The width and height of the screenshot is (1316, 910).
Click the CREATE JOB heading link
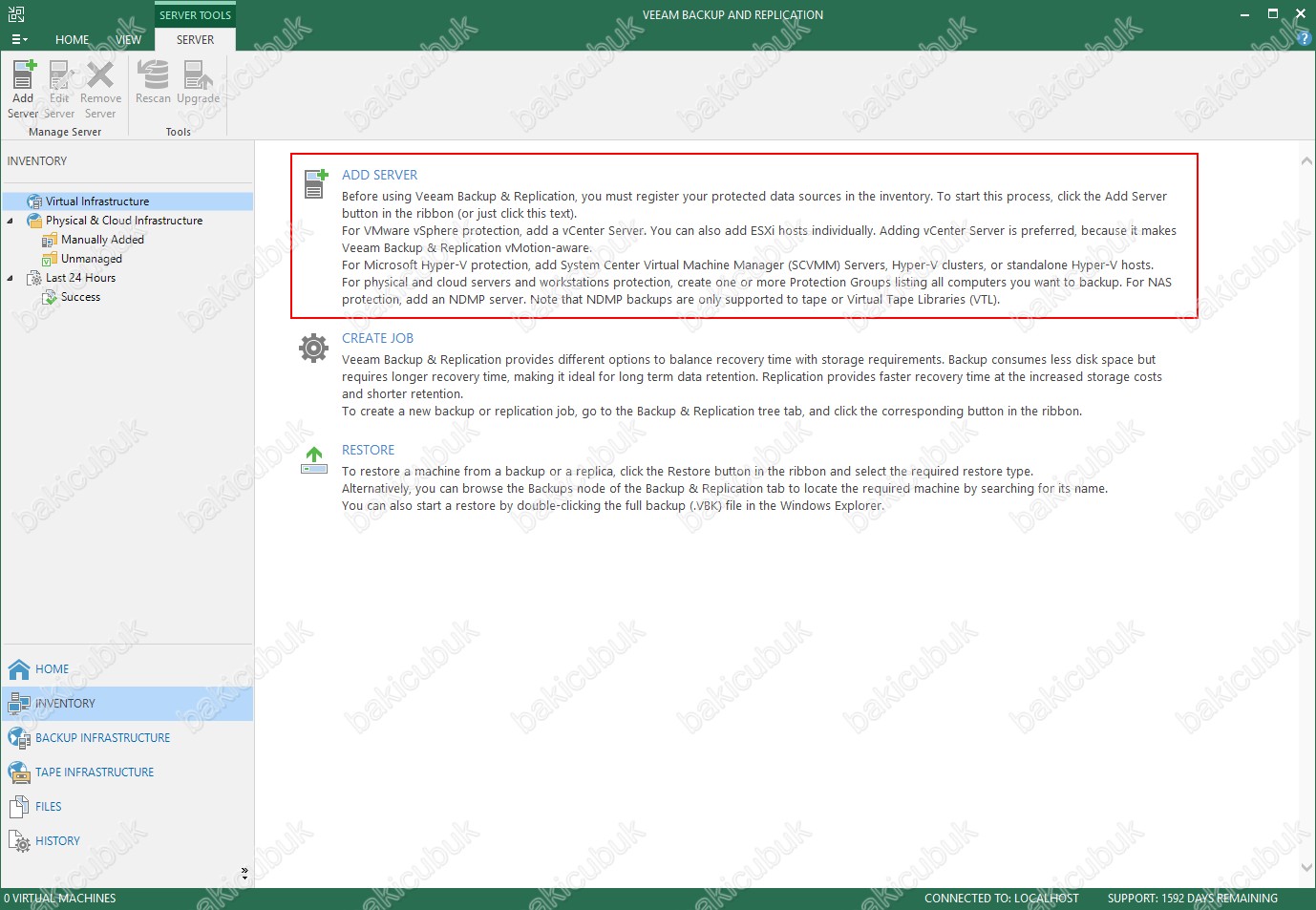point(377,338)
